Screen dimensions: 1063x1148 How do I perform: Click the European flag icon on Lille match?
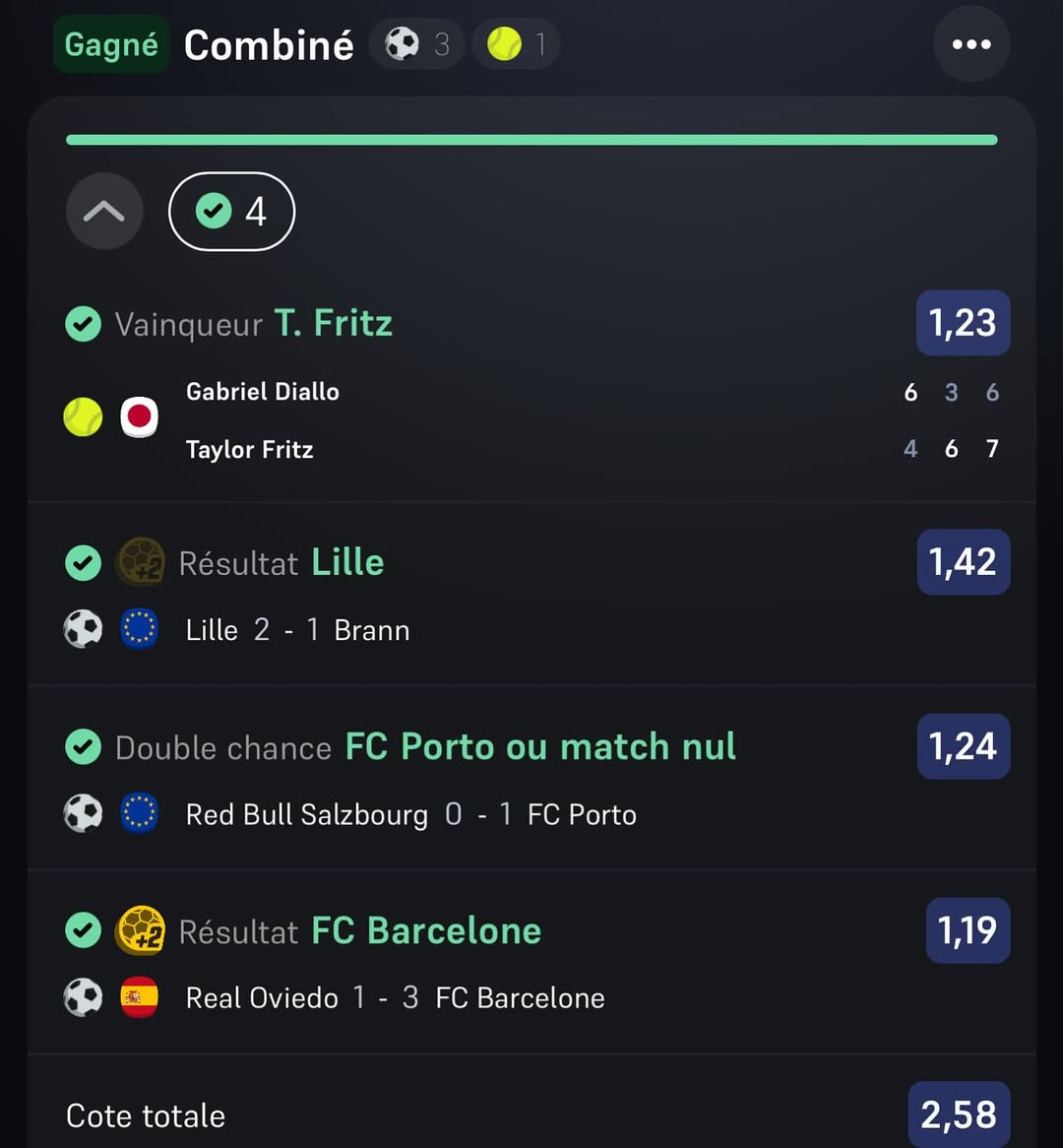tap(140, 629)
